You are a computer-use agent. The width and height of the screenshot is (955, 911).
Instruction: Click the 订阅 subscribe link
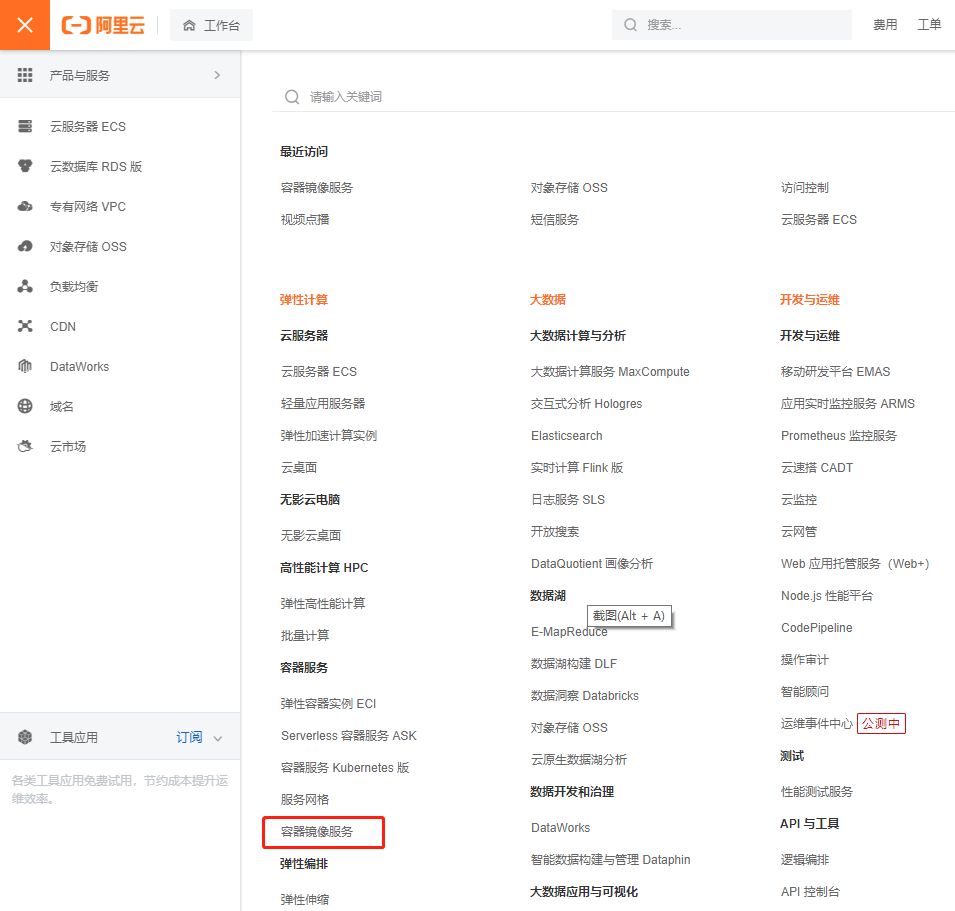pos(189,737)
